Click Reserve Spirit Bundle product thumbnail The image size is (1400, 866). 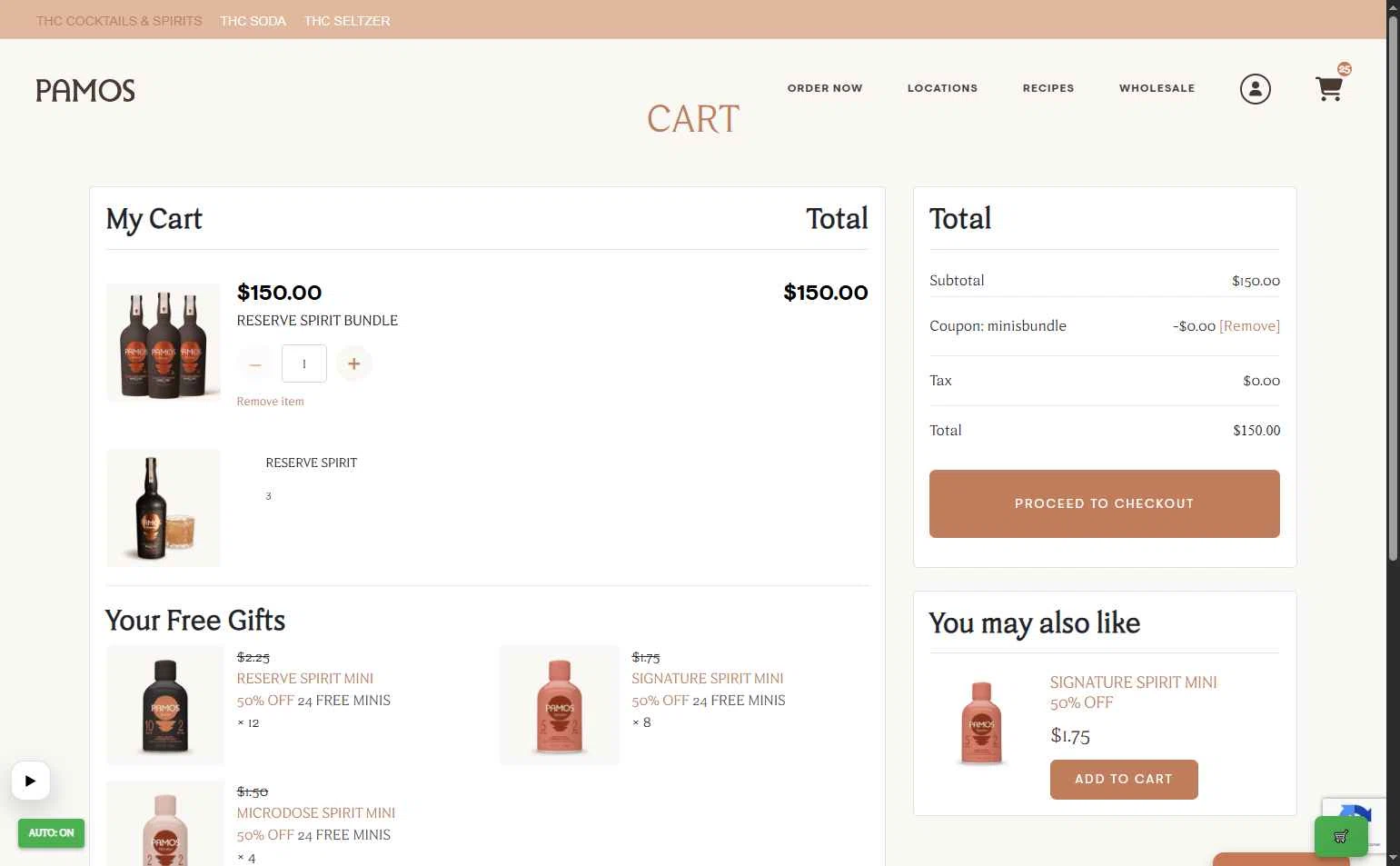[164, 343]
